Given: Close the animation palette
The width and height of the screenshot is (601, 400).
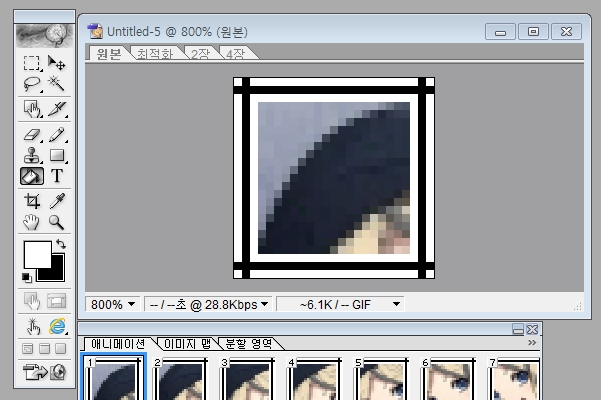Looking at the screenshot, I should 532,329.
